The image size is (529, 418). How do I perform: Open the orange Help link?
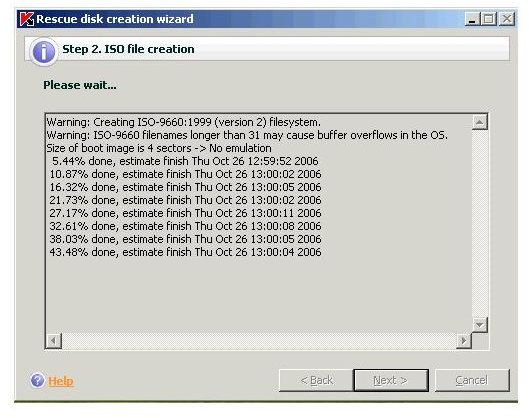tap(61, 381)
